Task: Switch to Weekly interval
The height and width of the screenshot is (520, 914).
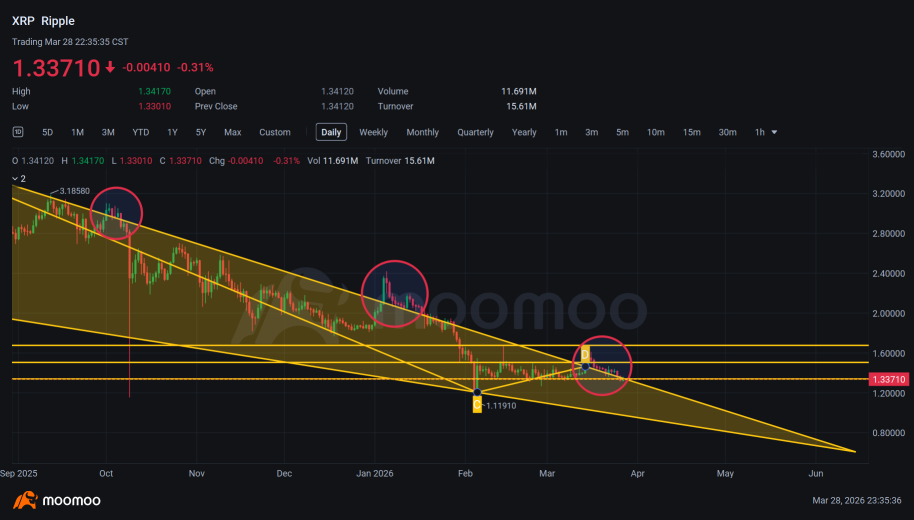Action: coord(373,132)
